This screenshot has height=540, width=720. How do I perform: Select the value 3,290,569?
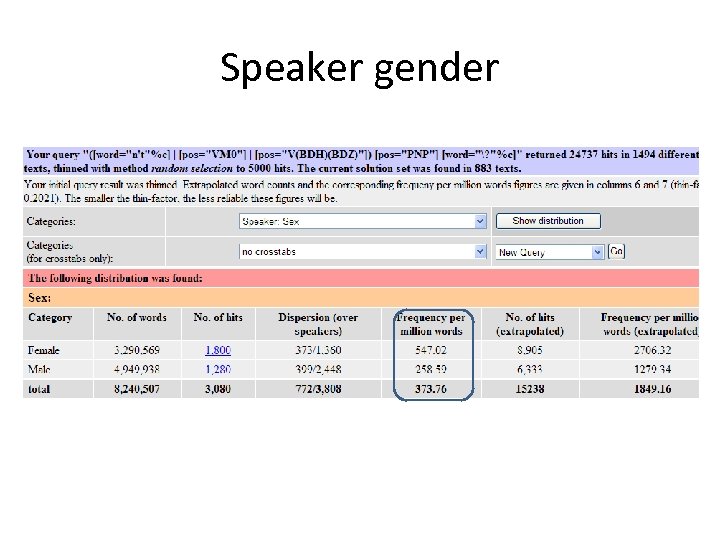click(x=137, y=350)
